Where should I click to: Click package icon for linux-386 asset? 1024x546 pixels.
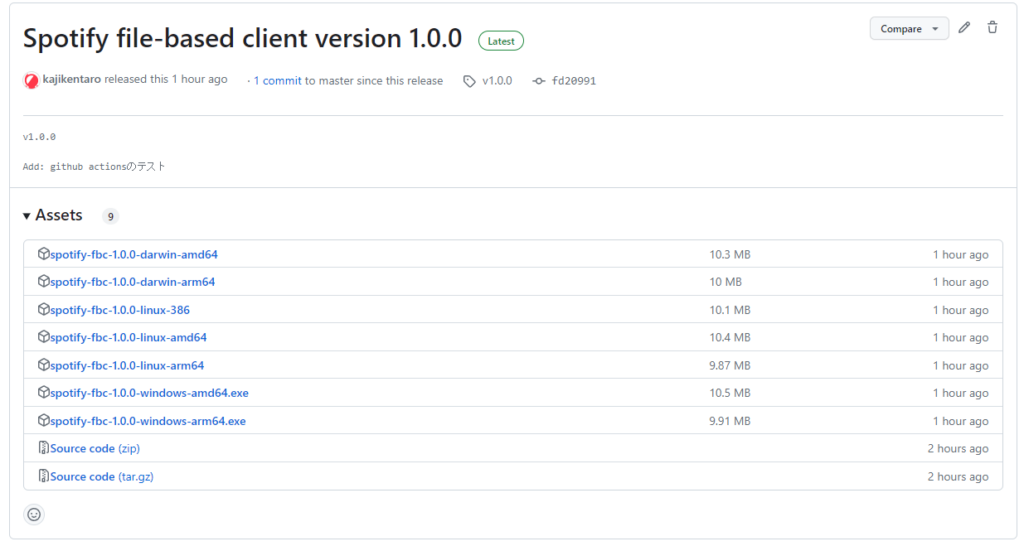[43, 309]
